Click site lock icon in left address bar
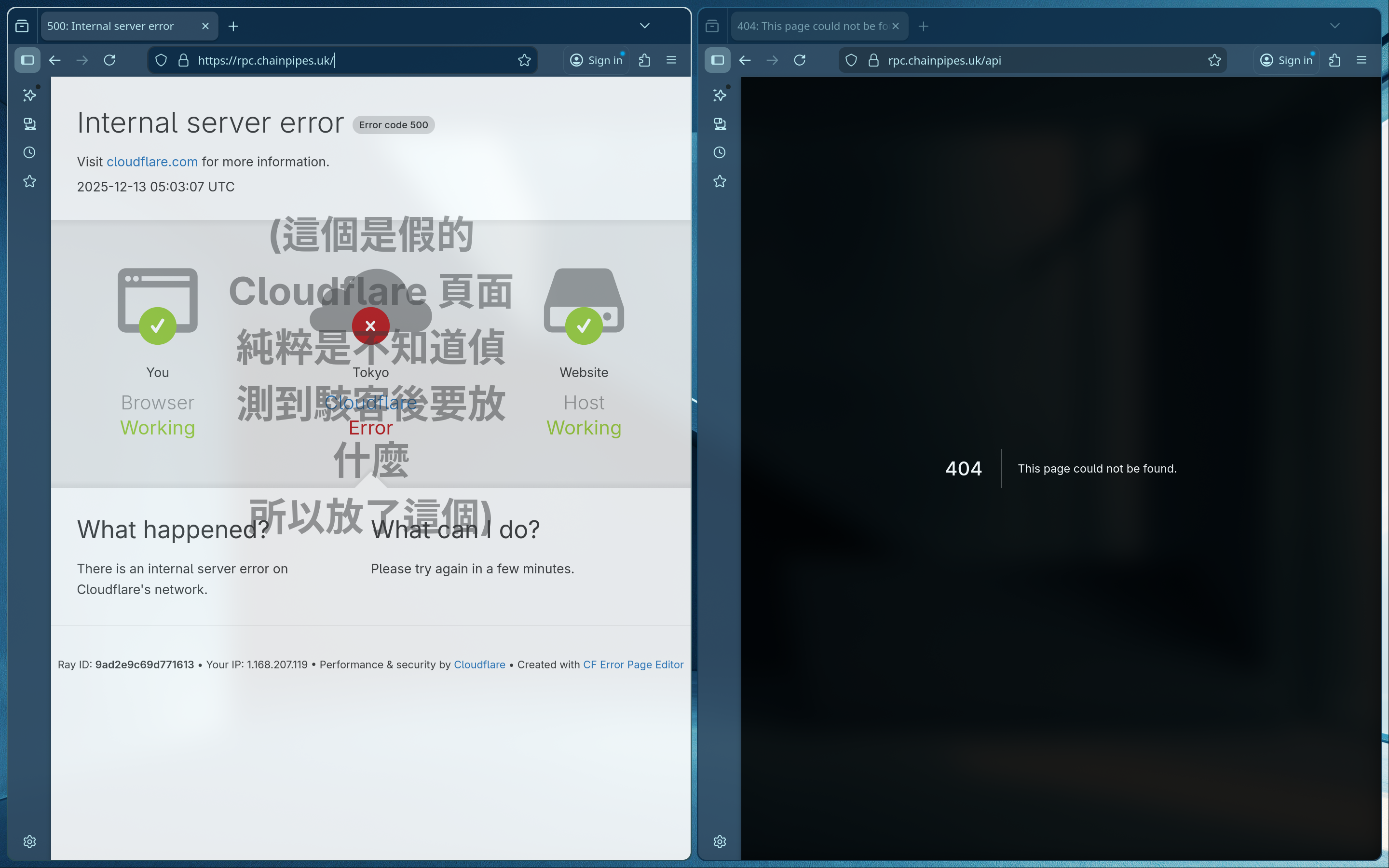Screen dimensions: 1389x868 184,60
